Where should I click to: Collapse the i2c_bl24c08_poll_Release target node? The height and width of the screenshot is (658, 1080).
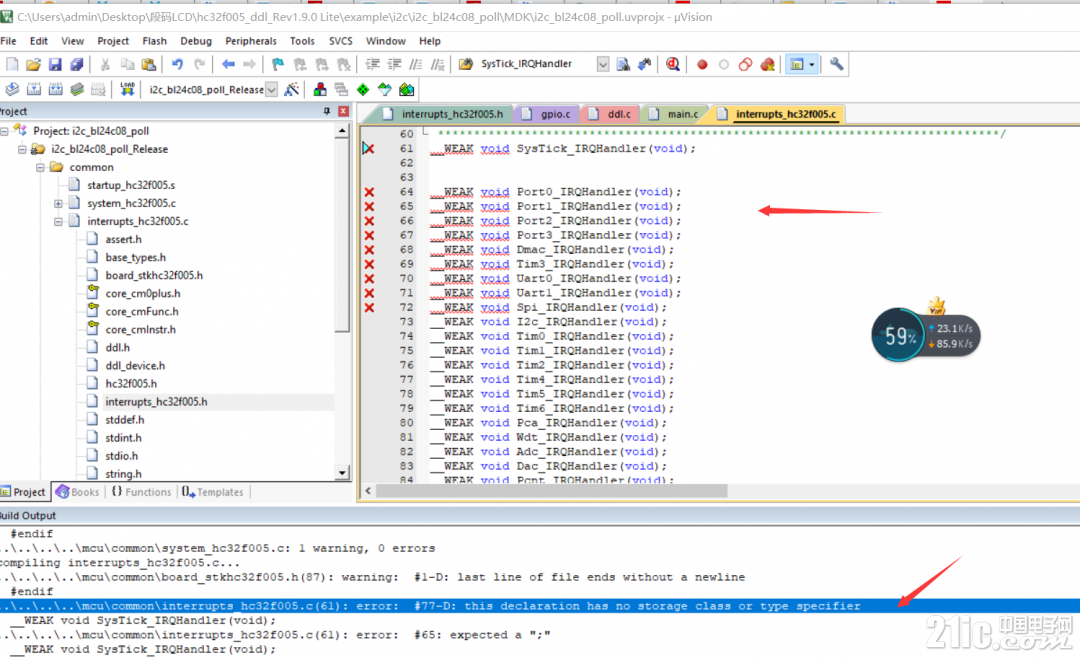tap(22, 149)
